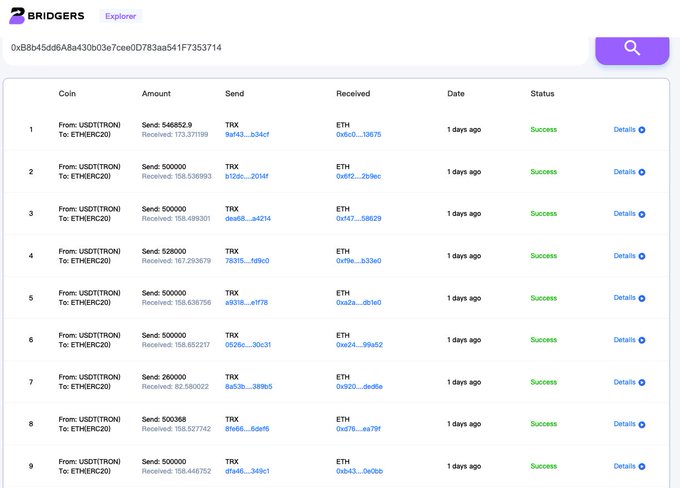This screenshot has width=680, height=488.
Task: Click the purple magnifier search button
Action: point(631,48)
